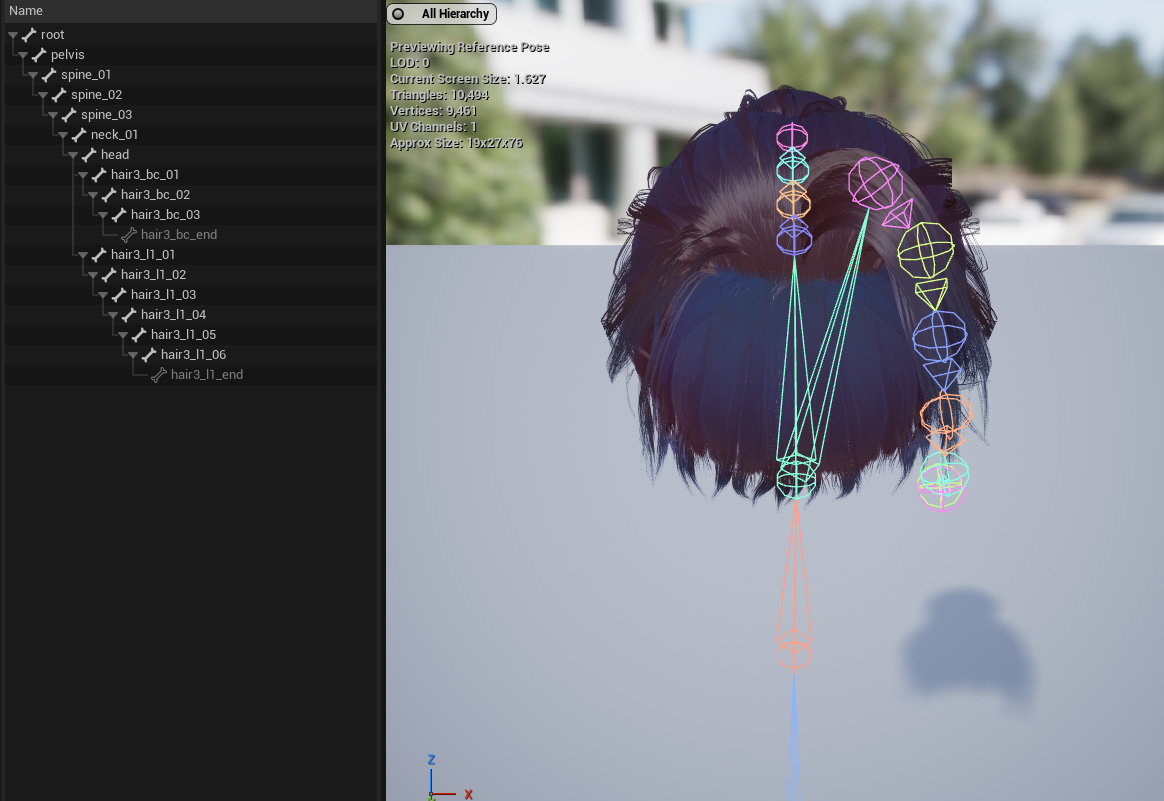Collapse the hair3_bc_02 node arrow
This screenshot has height=801, width=1164.
[x=94, y=195]
